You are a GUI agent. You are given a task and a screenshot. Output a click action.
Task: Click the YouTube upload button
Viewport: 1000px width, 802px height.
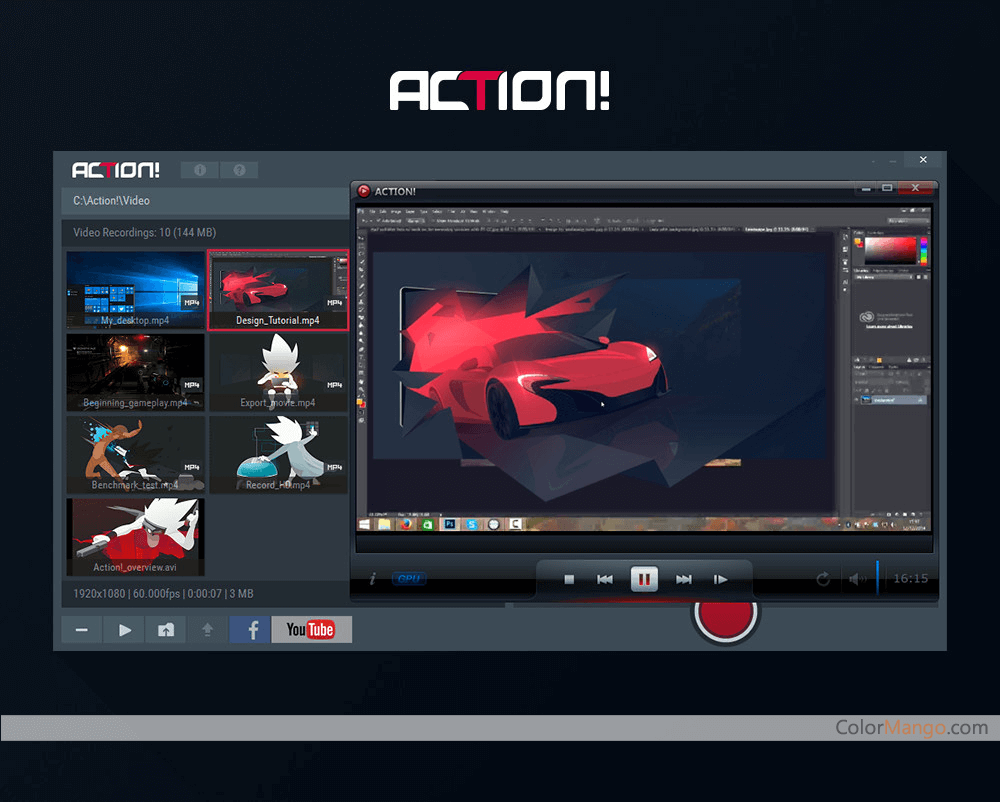tap(311, 629)
